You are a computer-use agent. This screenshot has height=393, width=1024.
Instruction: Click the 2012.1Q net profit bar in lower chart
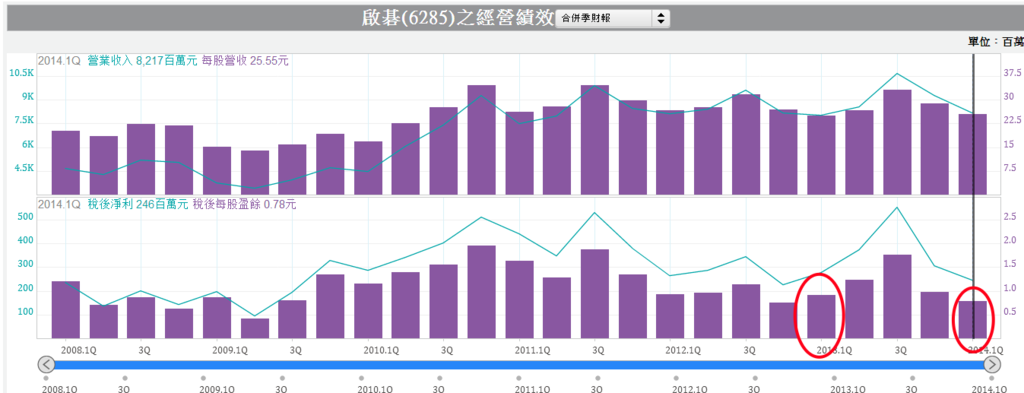tap(671, 317)
